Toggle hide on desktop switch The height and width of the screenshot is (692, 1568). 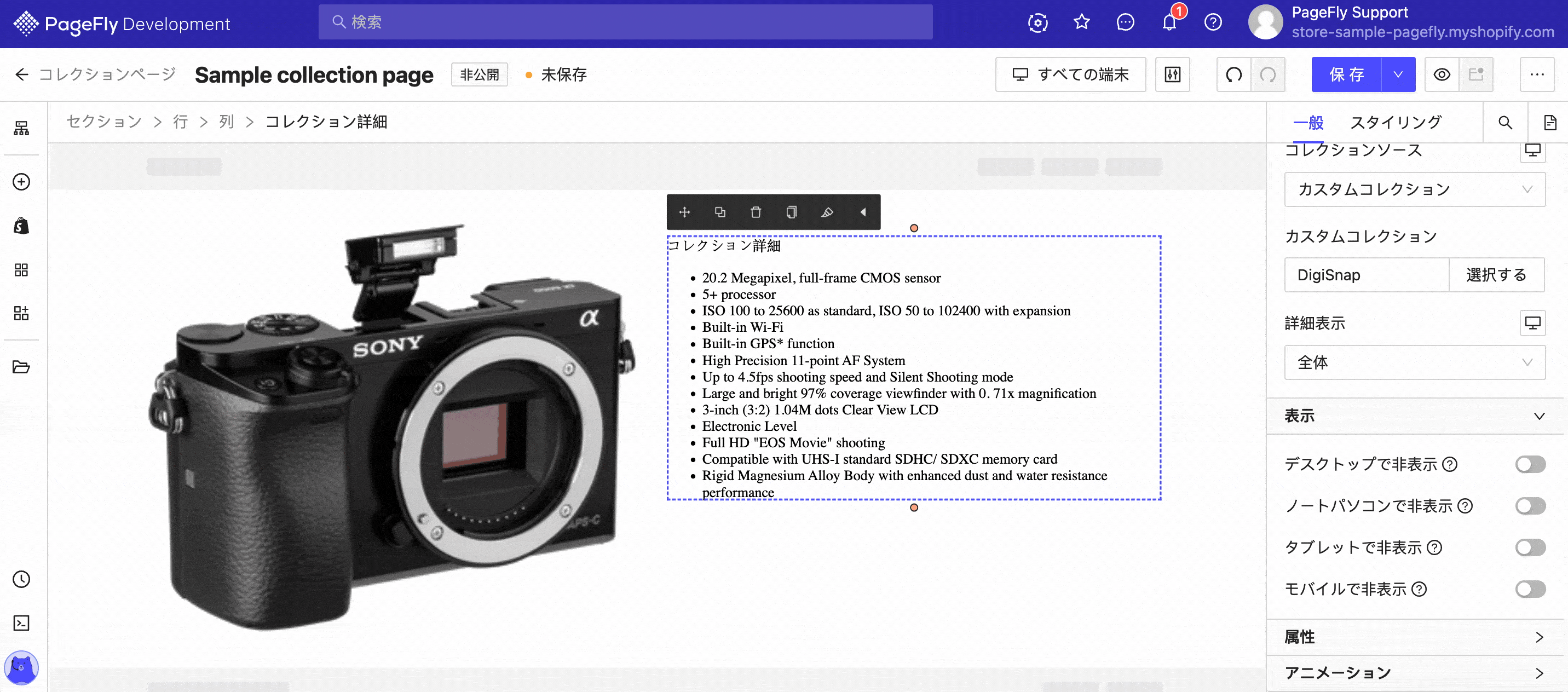point(1530,464)
